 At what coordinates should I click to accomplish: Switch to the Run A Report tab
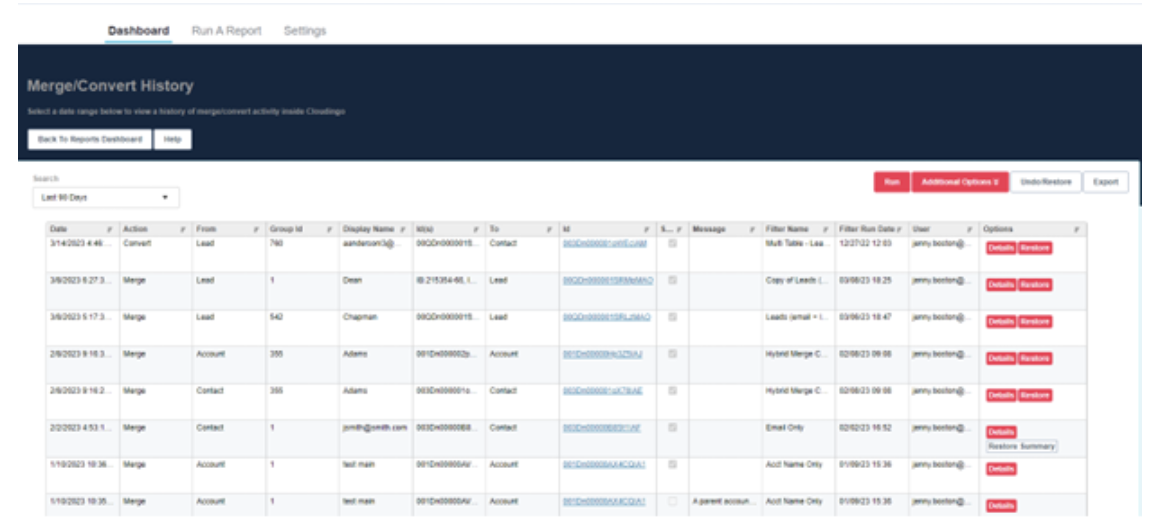pyautogui.click(x=226, y=31)
